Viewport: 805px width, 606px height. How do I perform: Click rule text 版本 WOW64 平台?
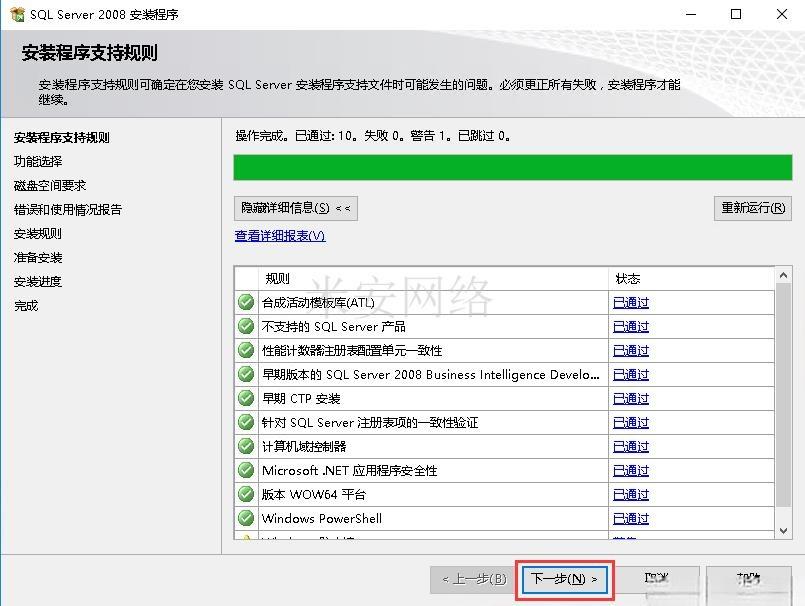click(x=314, y=495)
